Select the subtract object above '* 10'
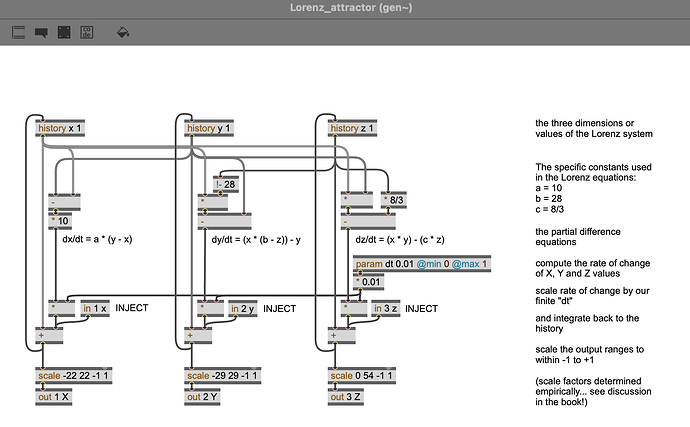 64,202
